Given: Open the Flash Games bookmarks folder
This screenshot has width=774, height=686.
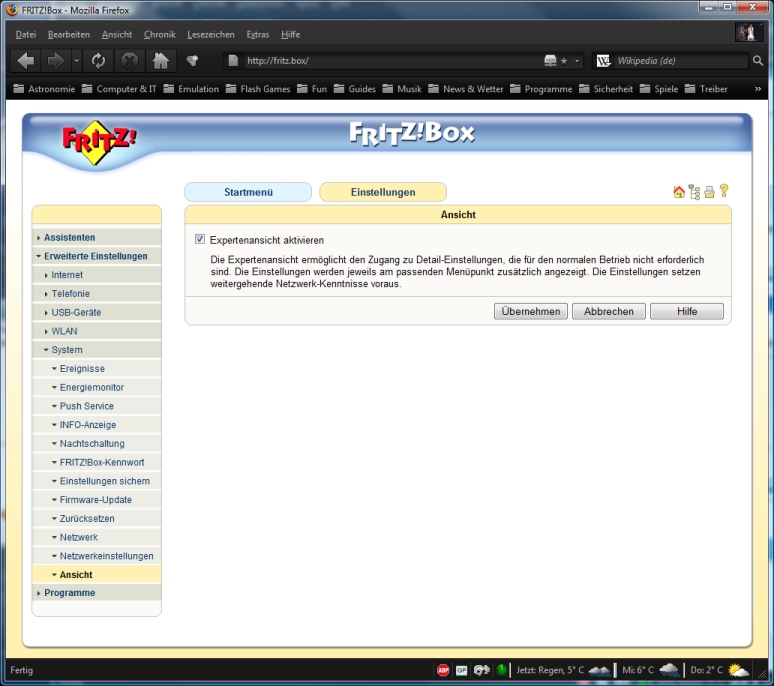Looking at the screenshot, I should [258, 89].
